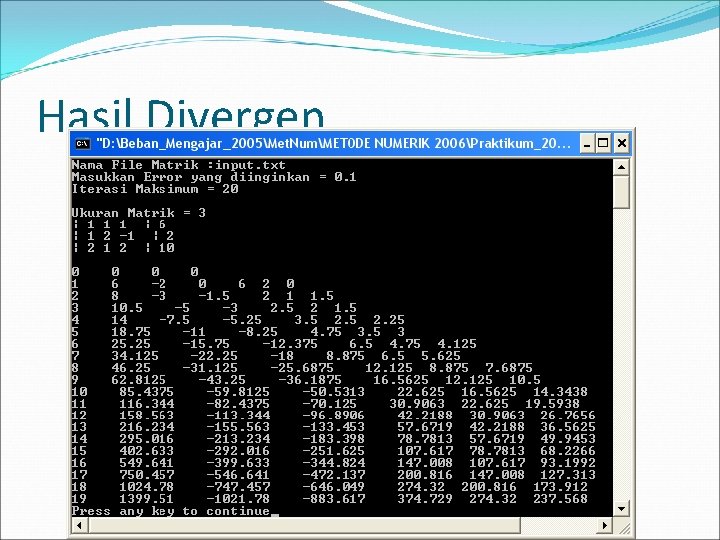Click the matrix row '1 2 -1 | 2'
720x540 pixels.
(123, 236)
